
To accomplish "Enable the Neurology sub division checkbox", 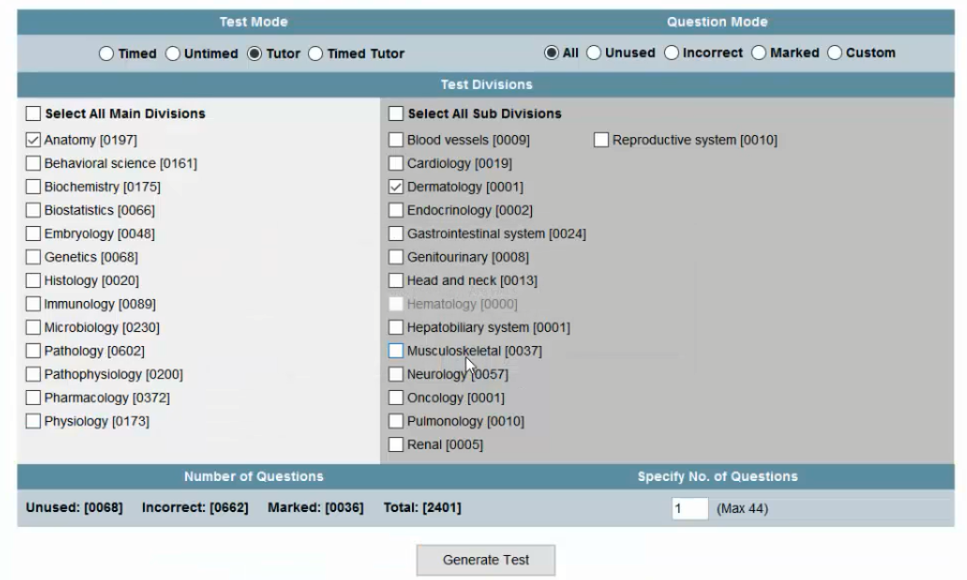I will pyautogui.click(x=396, y=375).
